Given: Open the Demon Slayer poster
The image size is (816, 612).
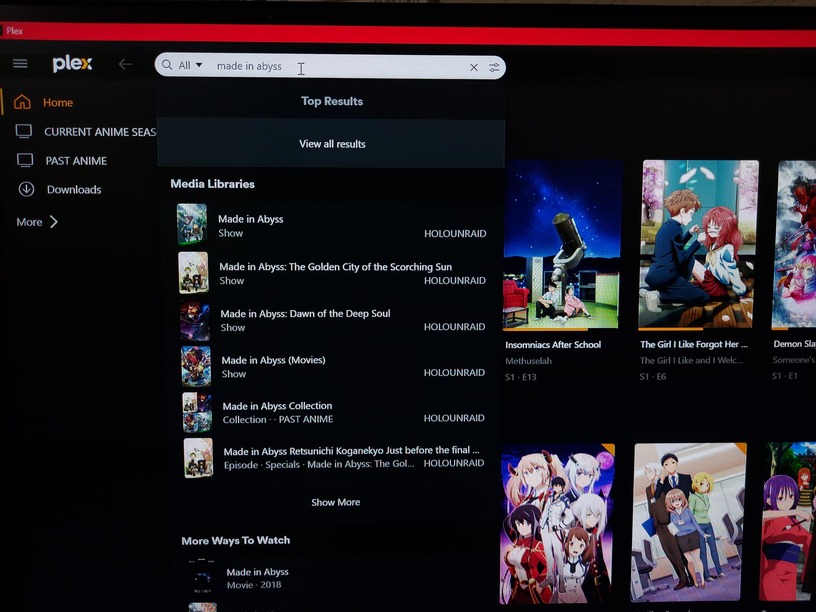Looking at the screenshot, I should click(794, 244).
